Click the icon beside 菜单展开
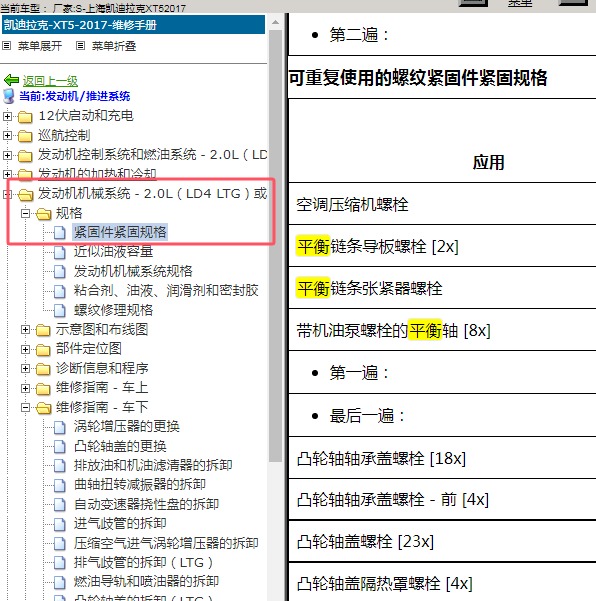Screen dimensions: 596x601 coord(7,46)
